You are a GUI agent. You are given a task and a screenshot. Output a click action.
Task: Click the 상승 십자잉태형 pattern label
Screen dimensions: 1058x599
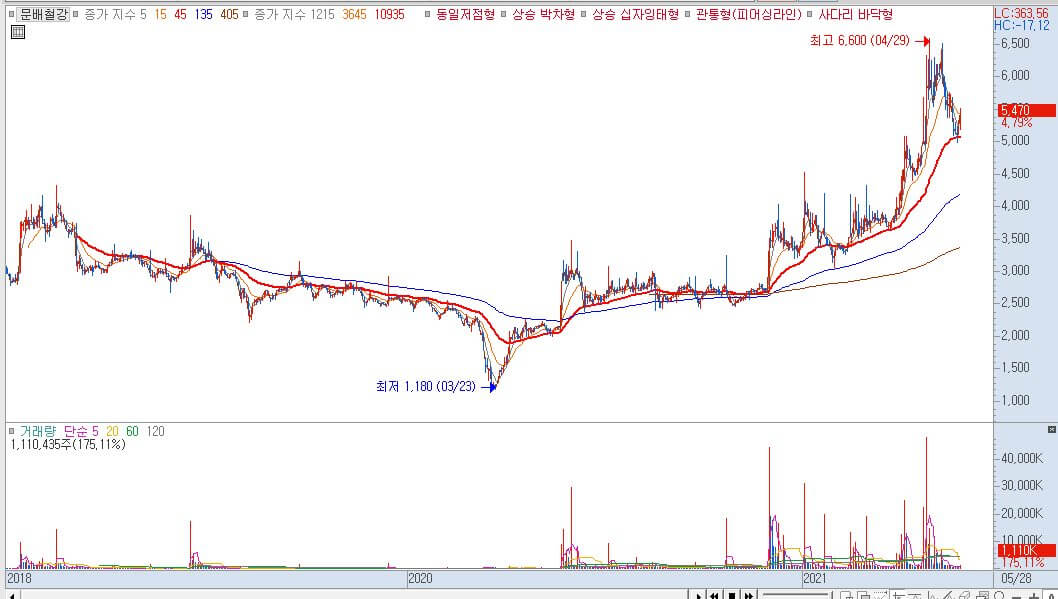click(x=635, y=14)
